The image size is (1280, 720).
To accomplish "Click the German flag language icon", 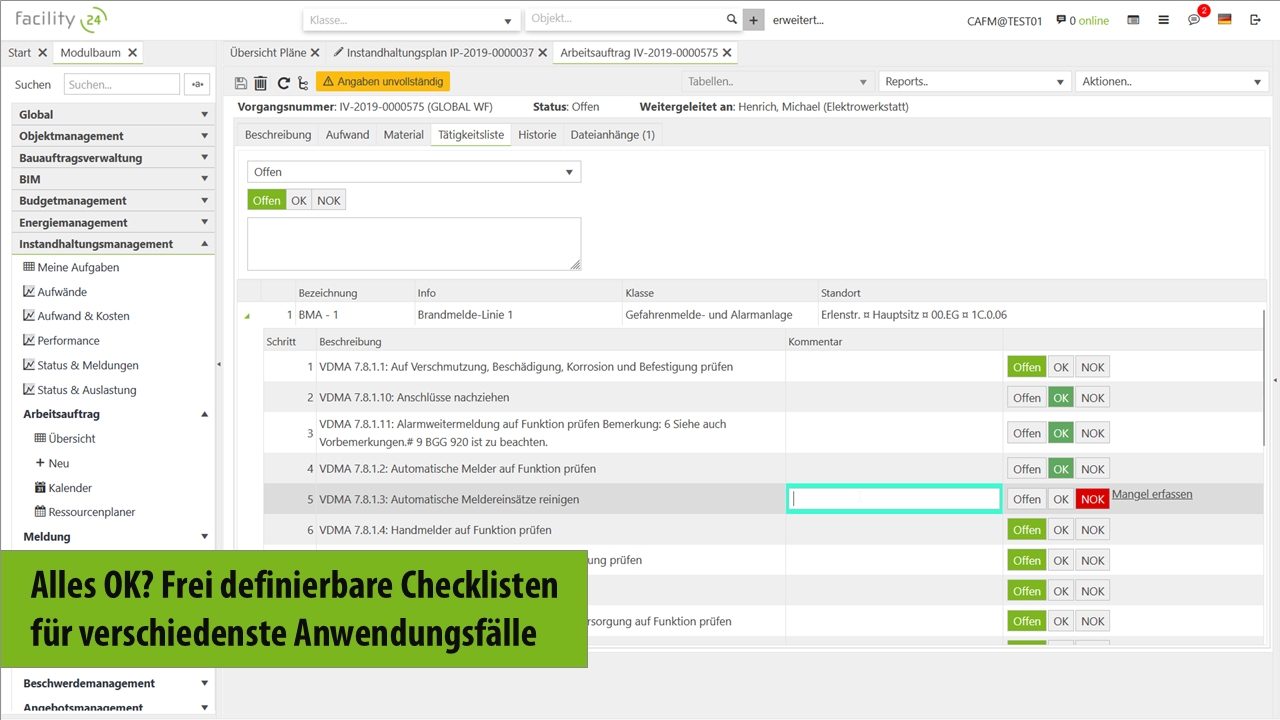I will (x=1224, y=20).
